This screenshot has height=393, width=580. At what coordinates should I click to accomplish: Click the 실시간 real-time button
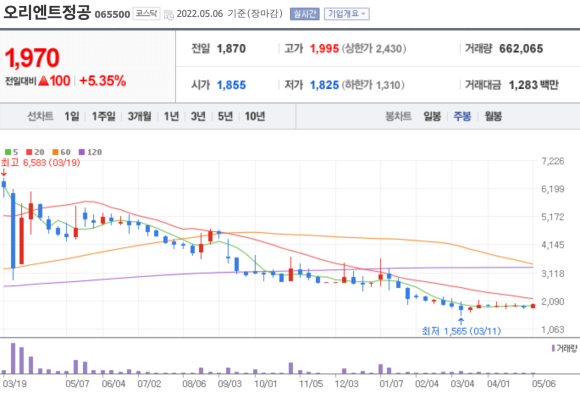pos(304,14)
